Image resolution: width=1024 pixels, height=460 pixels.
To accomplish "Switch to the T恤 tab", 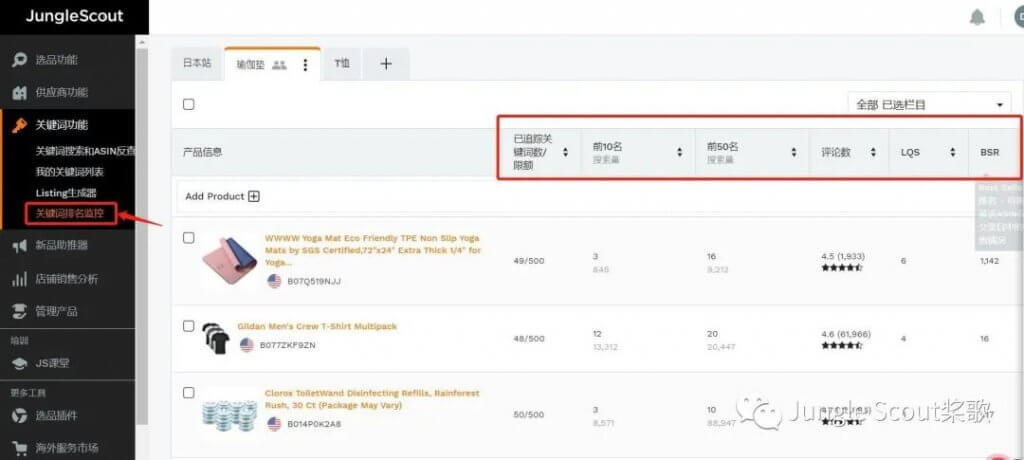I will [x=342, y=63].
